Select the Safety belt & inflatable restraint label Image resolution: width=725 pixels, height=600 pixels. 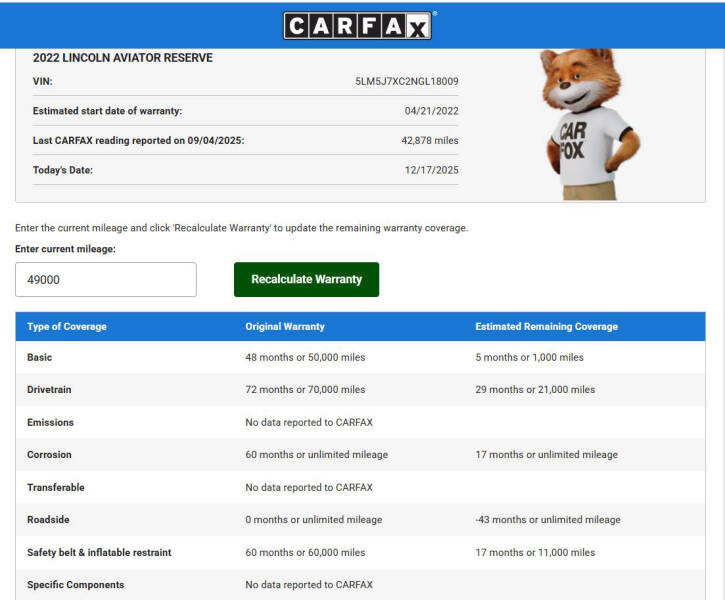pyautogui.click(x=99, y=552)
